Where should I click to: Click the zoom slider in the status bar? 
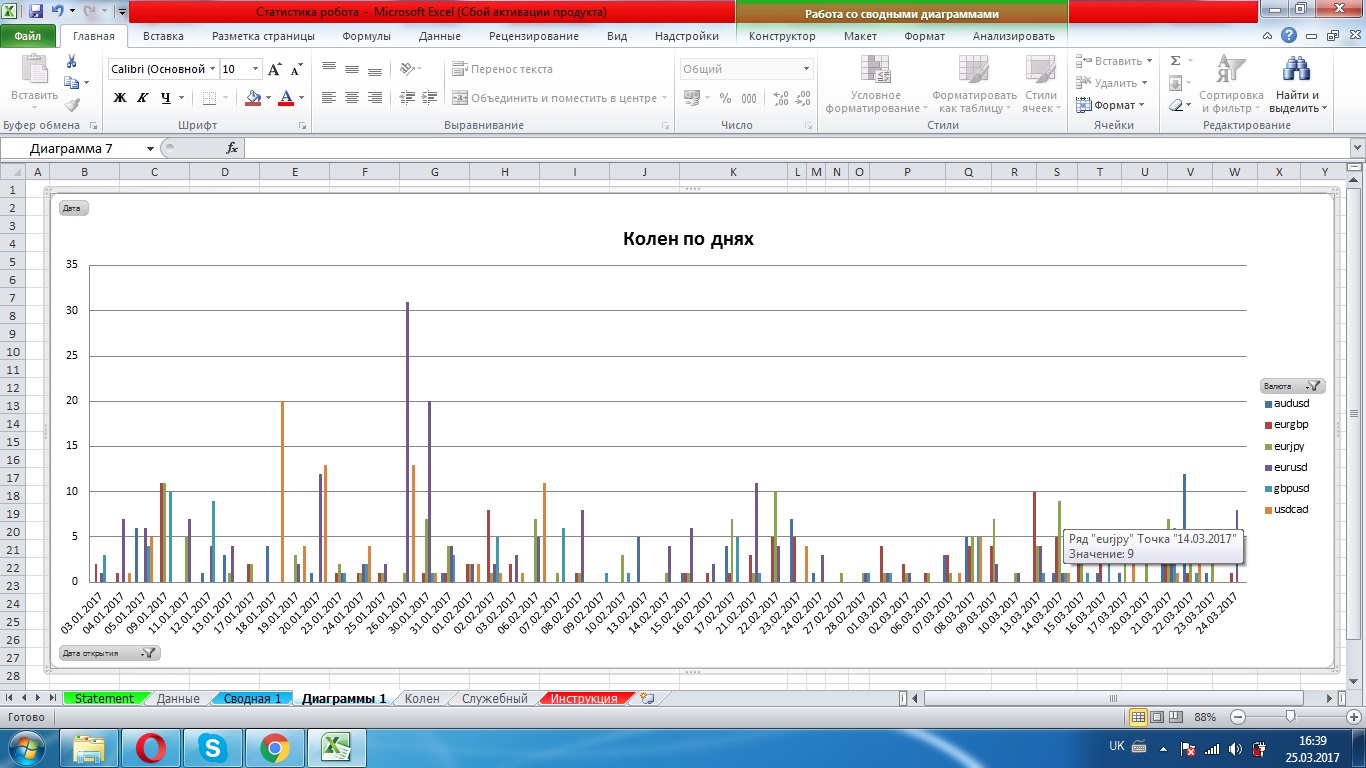coord(1291,717)
